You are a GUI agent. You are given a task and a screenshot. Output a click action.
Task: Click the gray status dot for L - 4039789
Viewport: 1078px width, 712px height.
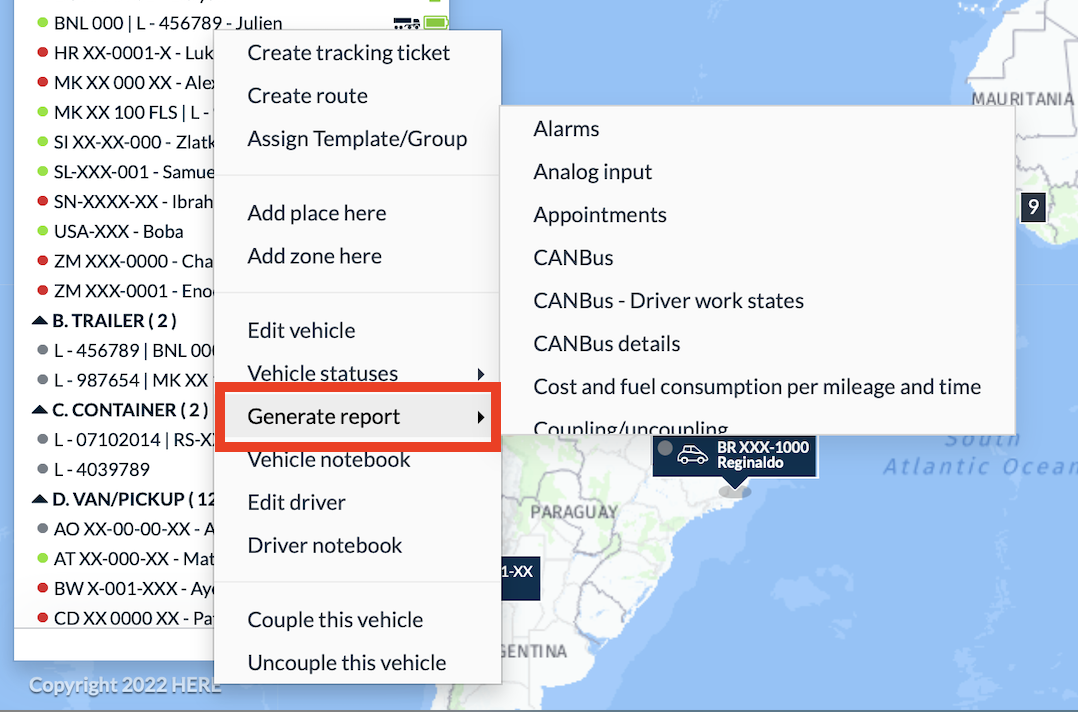click(43, 469)
